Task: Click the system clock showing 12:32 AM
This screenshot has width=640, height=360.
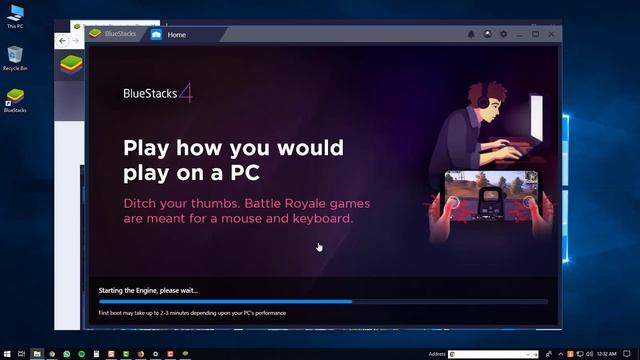Action: coord(607,354)
